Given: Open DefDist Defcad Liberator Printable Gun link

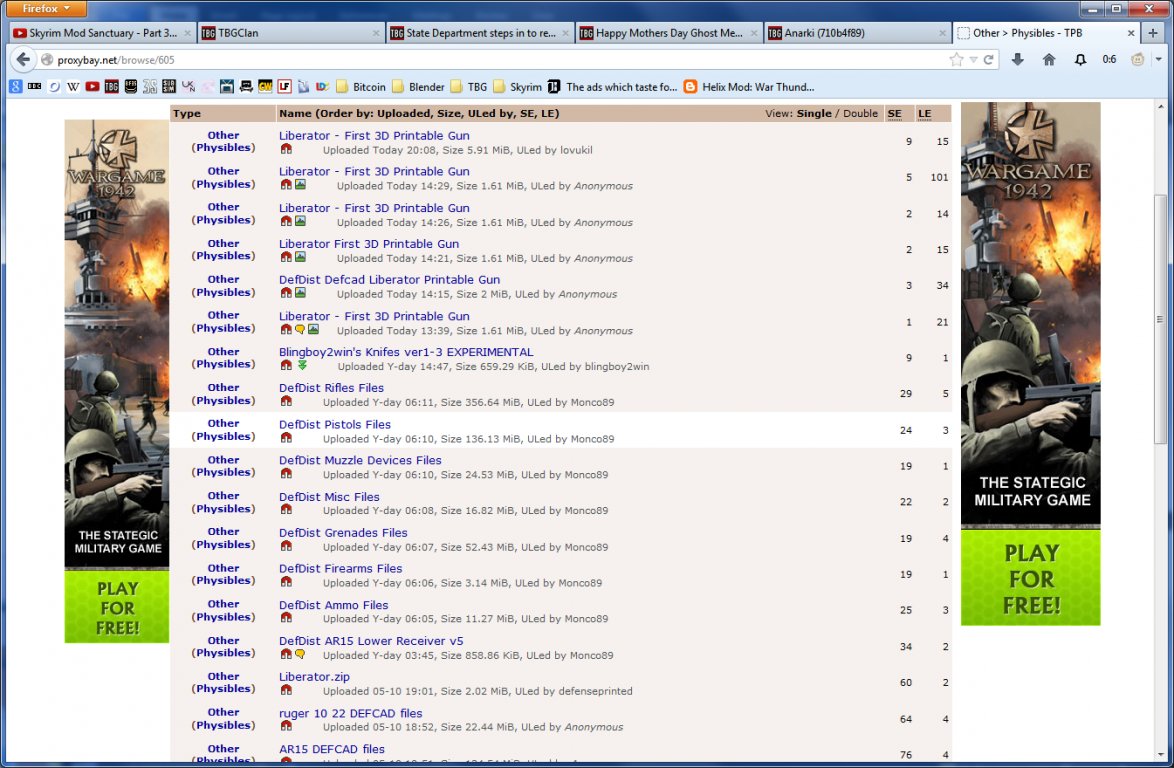Looking at the screenshot, I should (x=389, y=279).
